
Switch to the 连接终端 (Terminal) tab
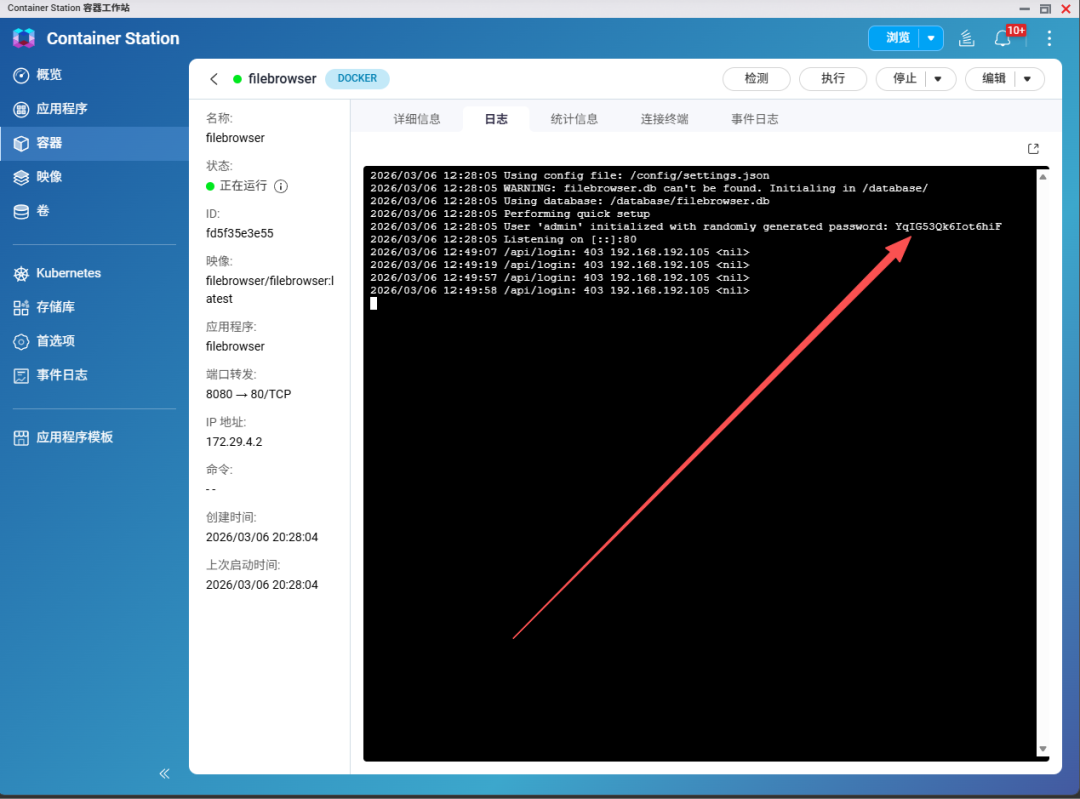coord(664,118)
